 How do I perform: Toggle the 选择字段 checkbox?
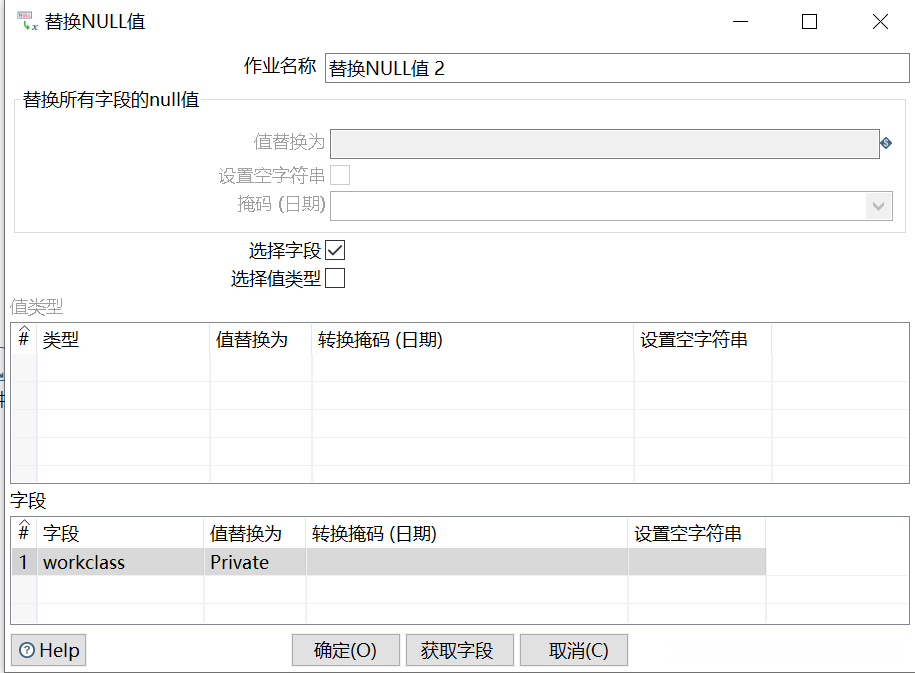(x=335, y=250)
